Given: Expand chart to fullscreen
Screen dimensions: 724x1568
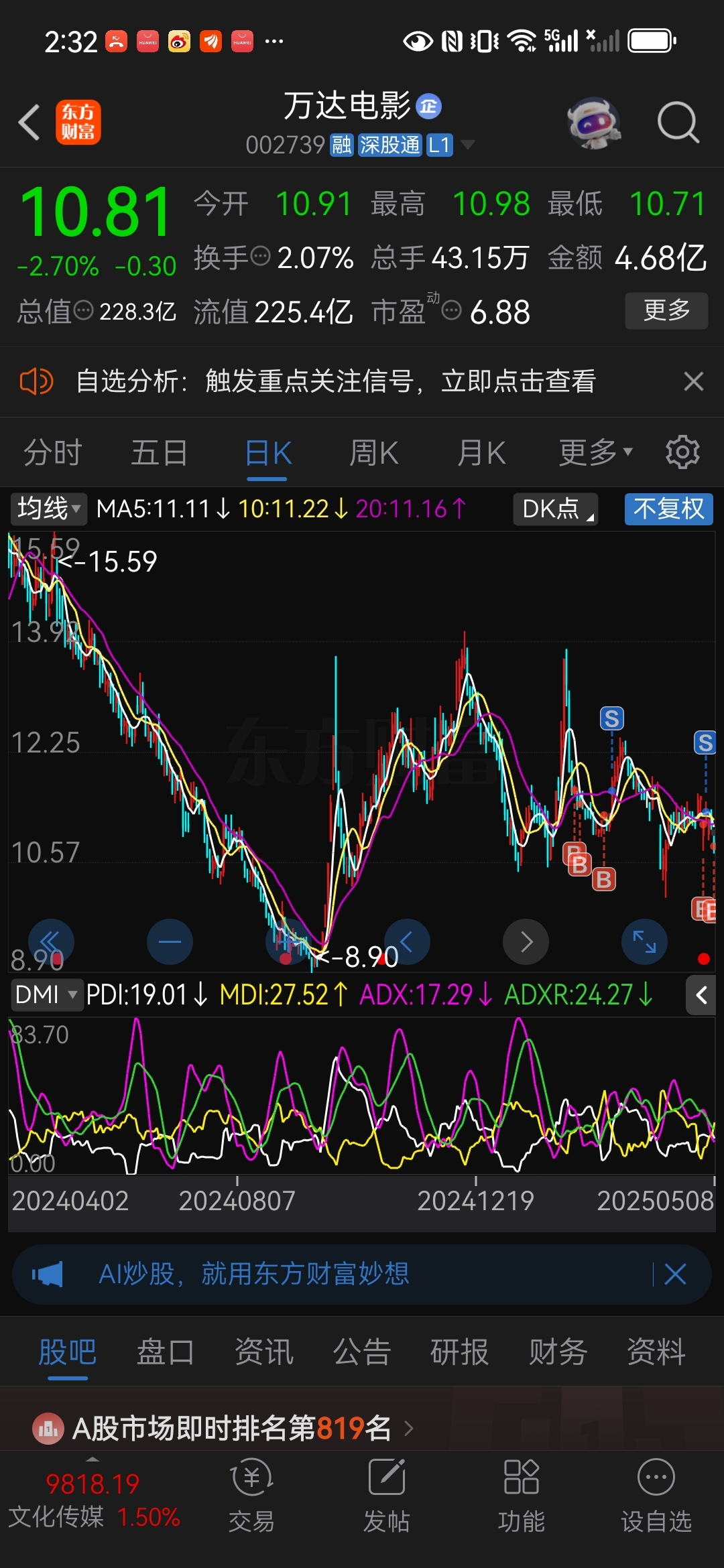Looking at the screenshot, I should (x=645, y=941).
